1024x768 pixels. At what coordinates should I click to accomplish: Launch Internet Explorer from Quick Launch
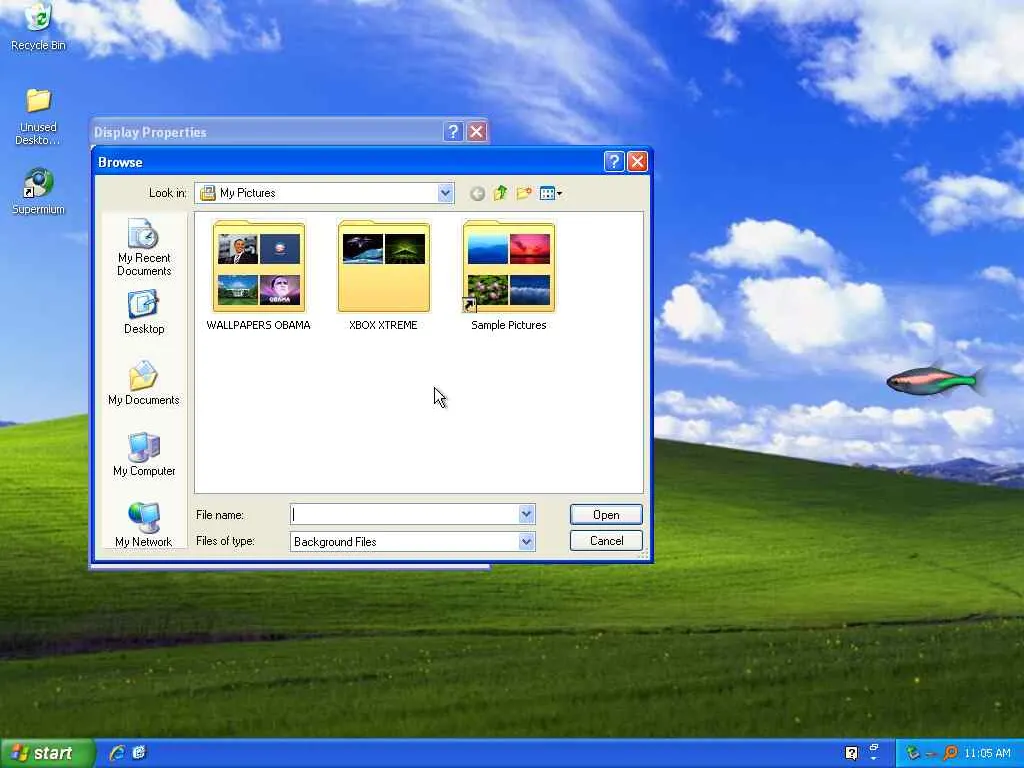[117, 753]
